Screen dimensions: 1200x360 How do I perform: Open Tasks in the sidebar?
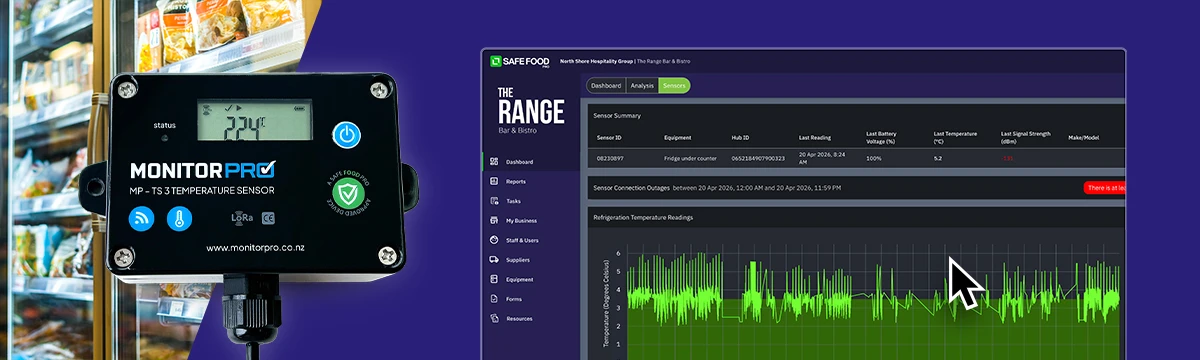(x=513, y=201)
